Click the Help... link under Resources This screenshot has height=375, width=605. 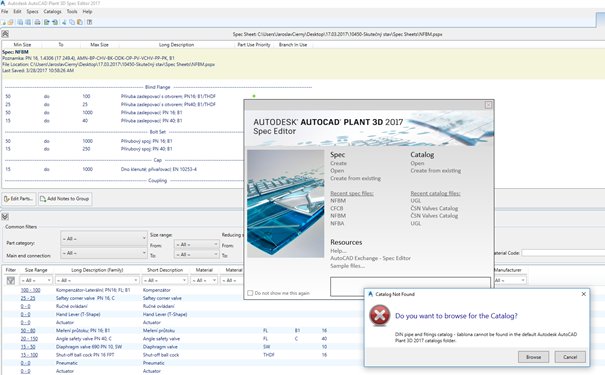tap(338, 251)
